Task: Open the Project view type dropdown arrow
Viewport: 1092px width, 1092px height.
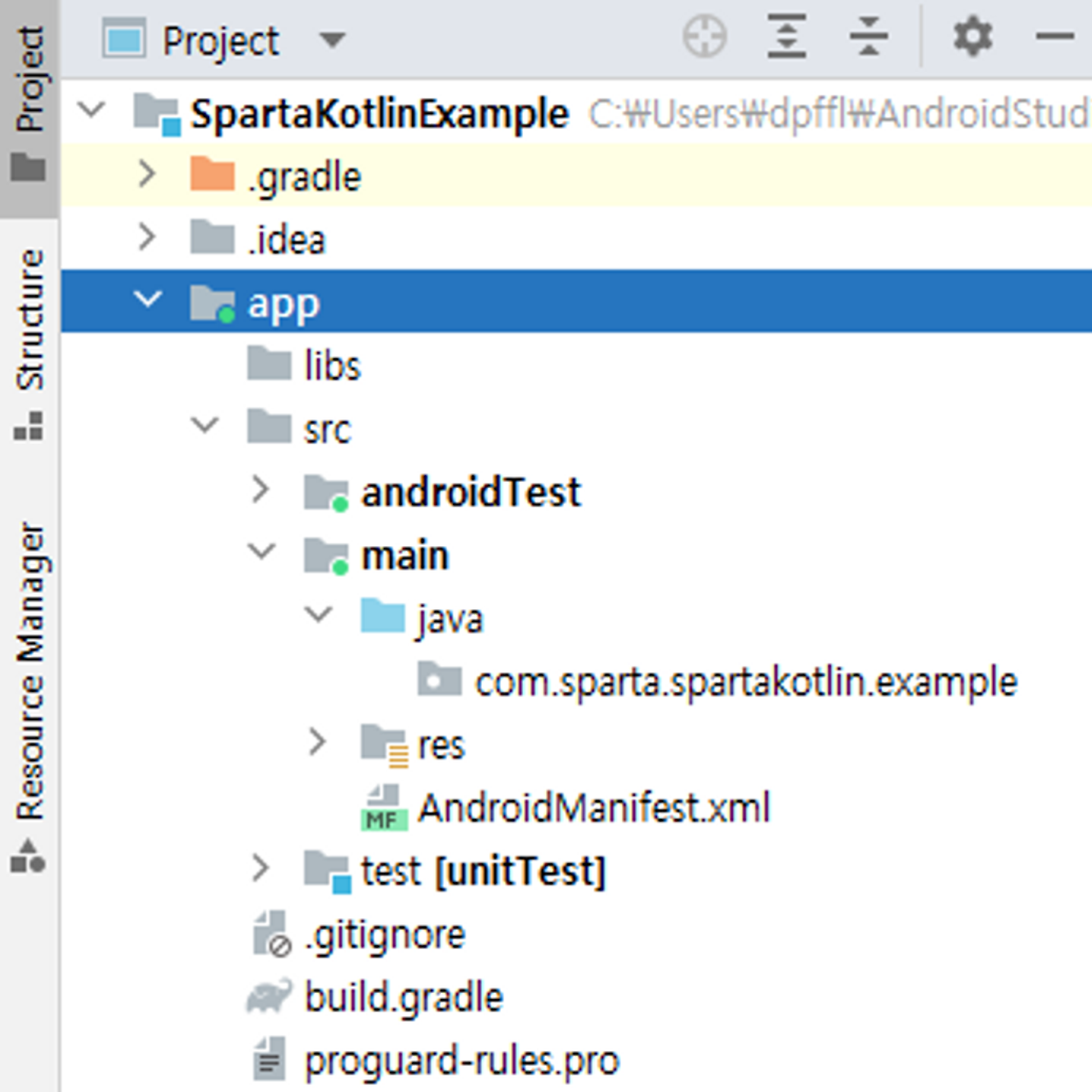Action: click(x=332, y=39)
